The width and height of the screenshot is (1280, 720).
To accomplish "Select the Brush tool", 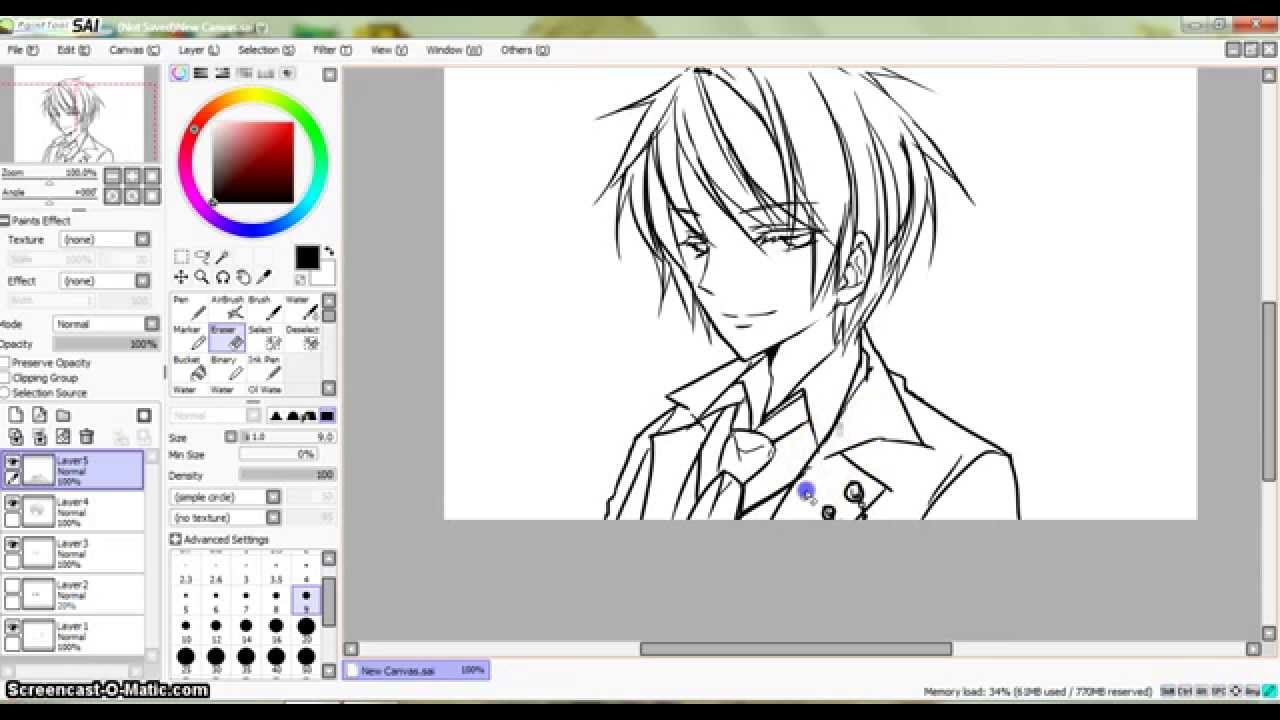I will click(x=265, y=308).
